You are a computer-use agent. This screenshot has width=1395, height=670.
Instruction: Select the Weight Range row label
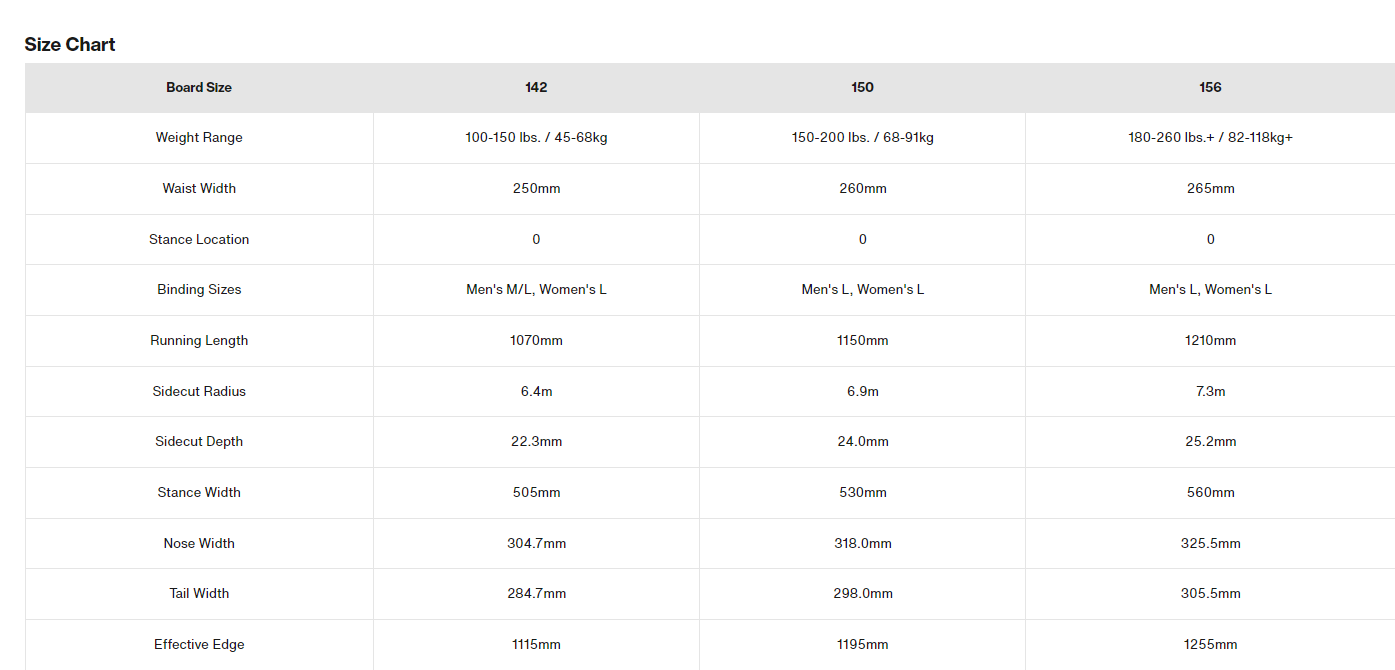coord(199,137)
